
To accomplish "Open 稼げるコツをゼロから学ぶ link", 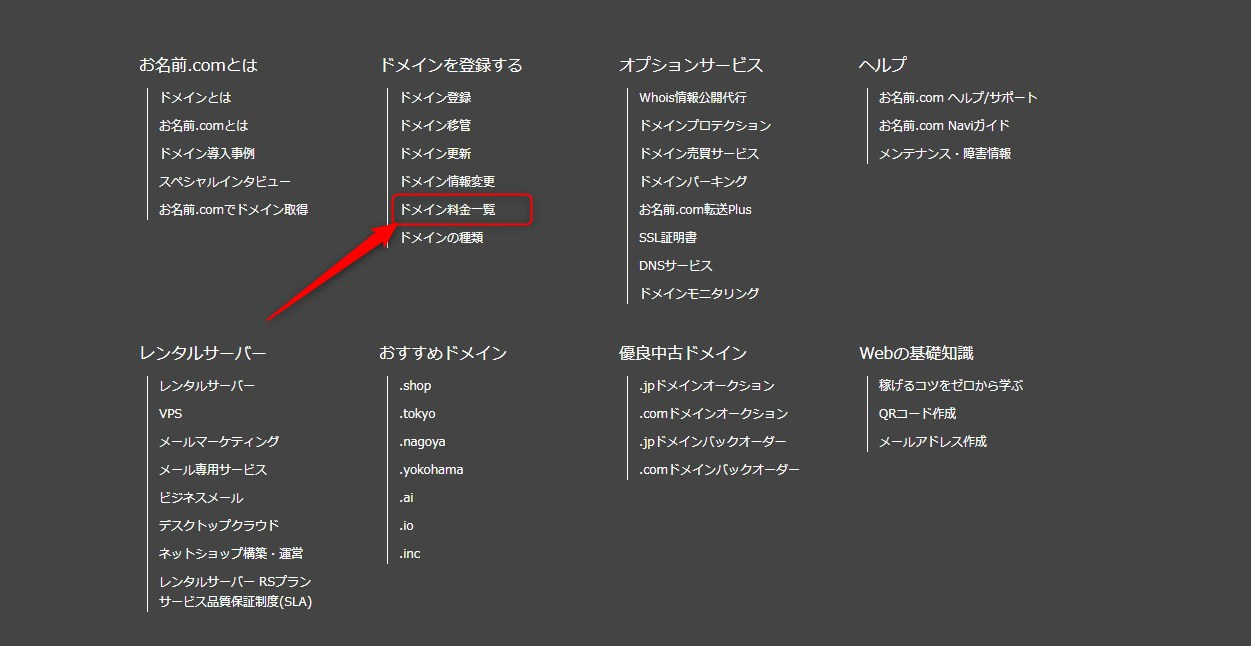I will coord(951,386).
